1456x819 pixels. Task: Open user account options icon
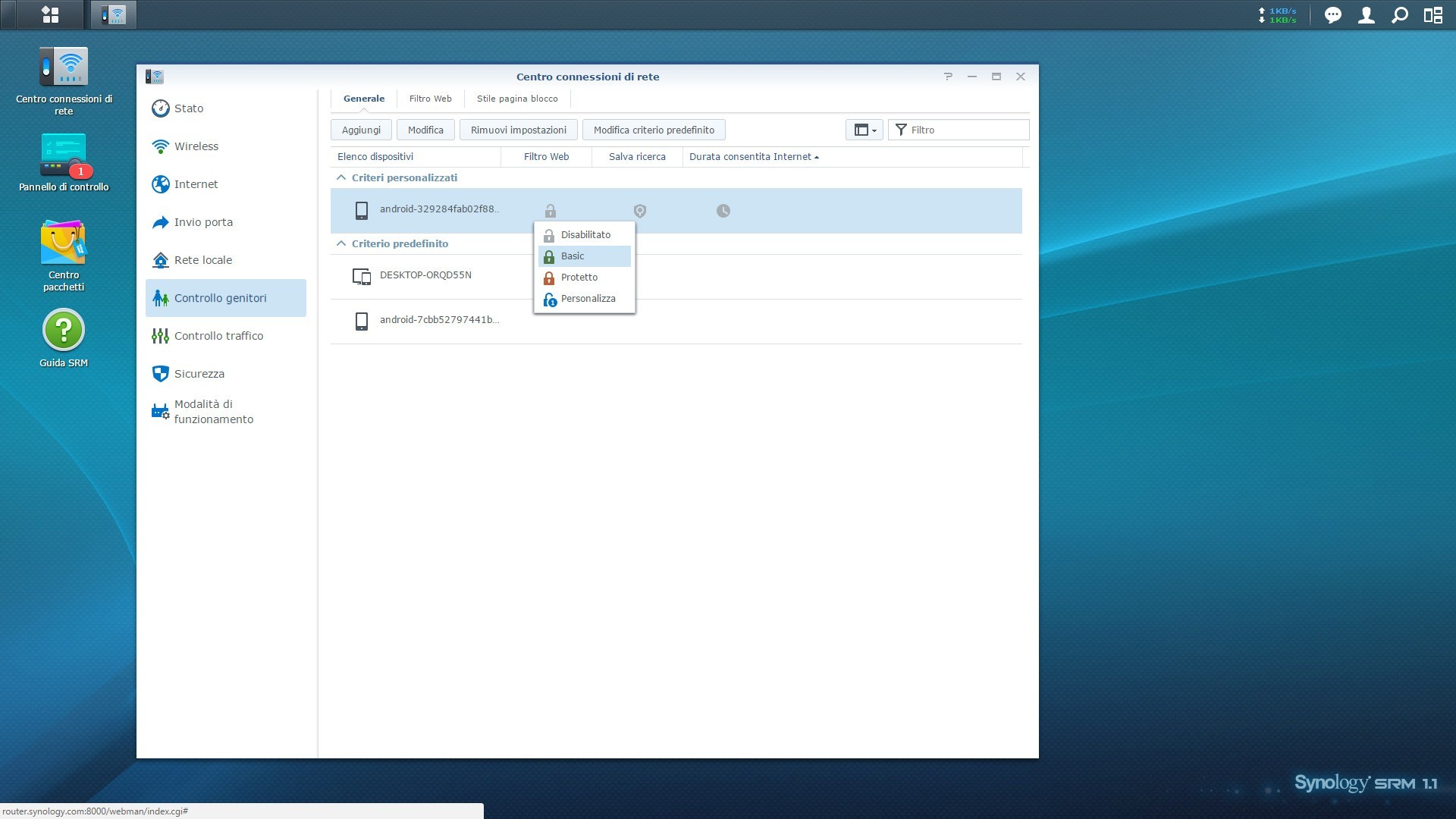tap(1366, 15)
